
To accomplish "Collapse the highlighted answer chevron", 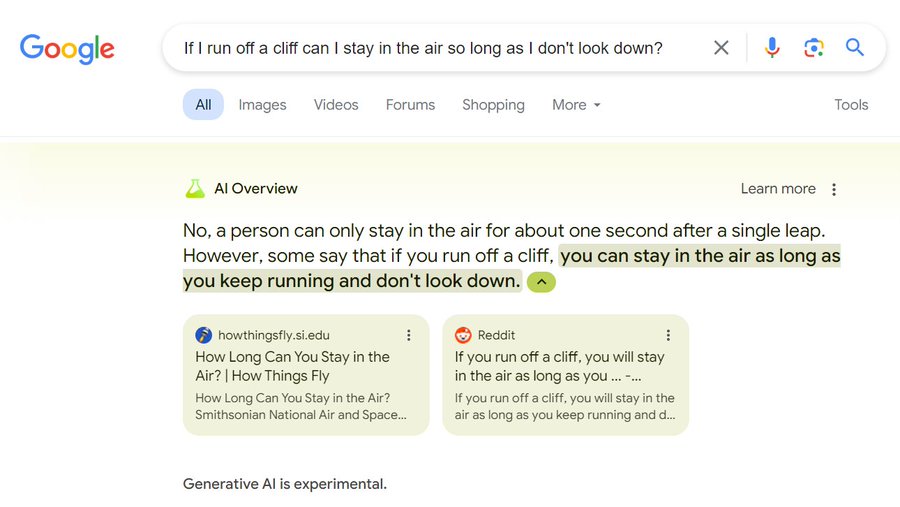I will pos(541,282).
